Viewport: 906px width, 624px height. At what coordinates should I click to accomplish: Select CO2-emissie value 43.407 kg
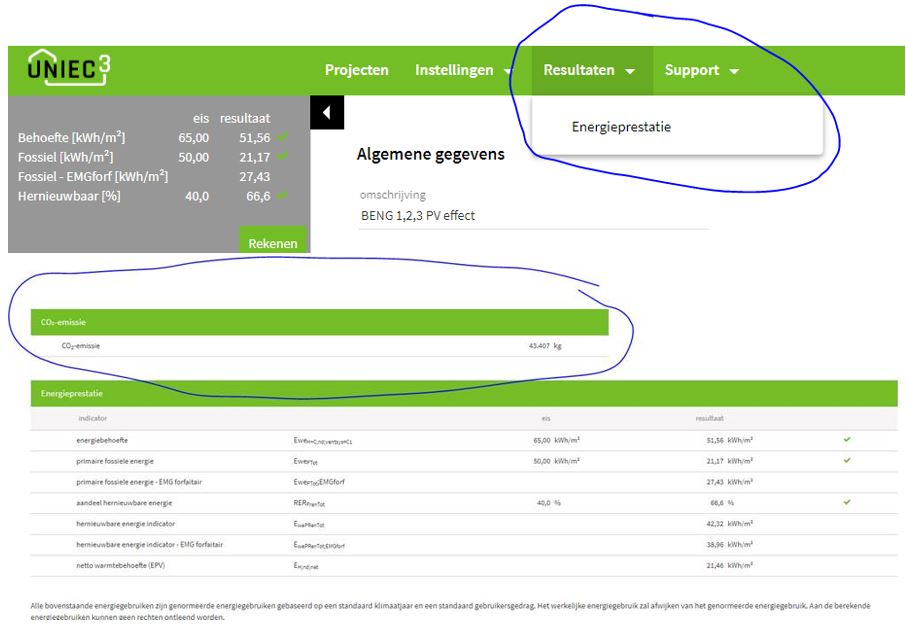(545, 346)
